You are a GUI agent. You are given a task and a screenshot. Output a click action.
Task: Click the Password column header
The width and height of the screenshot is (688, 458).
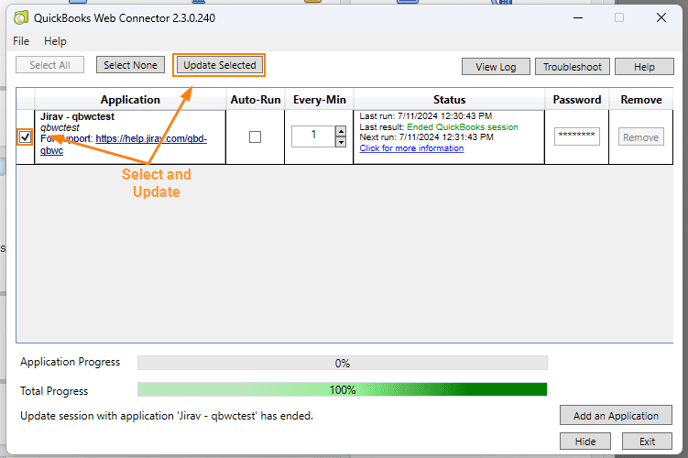pos(577,100)
